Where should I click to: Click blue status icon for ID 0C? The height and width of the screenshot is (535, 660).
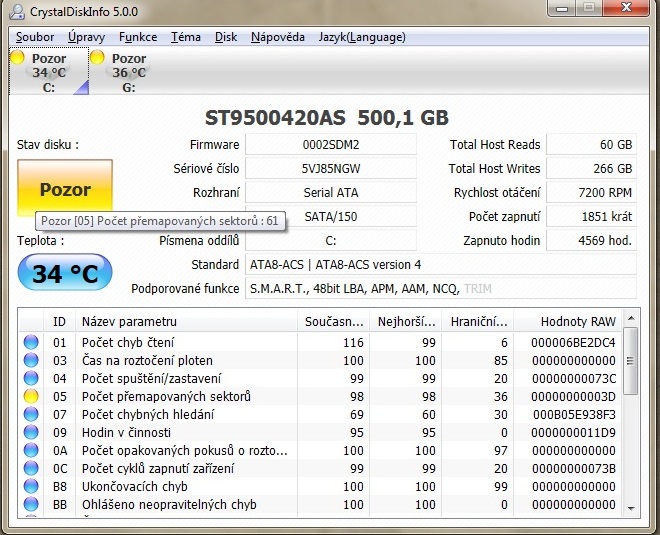[x=31, y=468]
